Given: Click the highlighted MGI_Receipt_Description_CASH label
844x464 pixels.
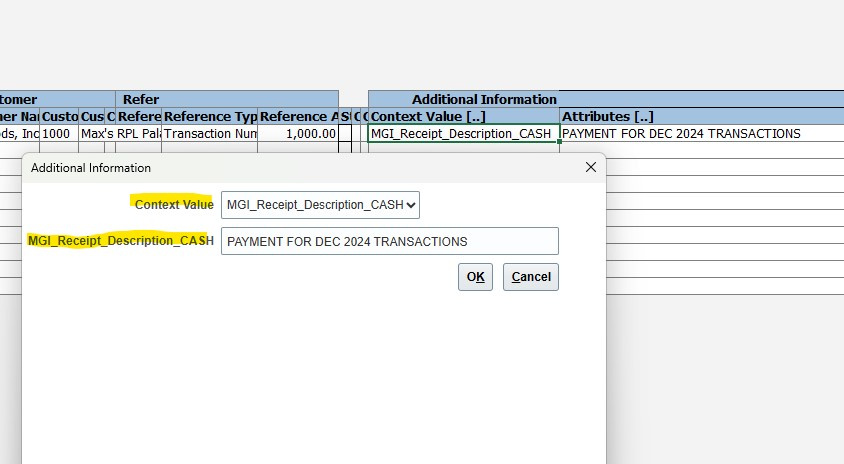Looking at the screenshot, I should (x=121, y=241).
